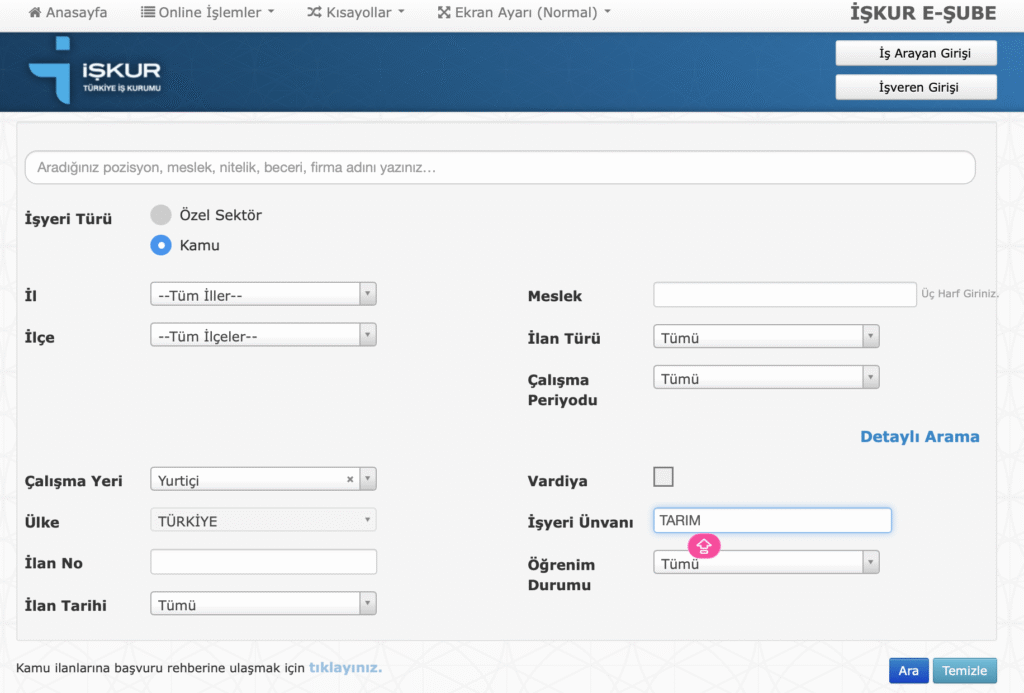This screenshot has width=1024, height=693.
Task: Open the İl province dropdown
Action: point(263,295)
